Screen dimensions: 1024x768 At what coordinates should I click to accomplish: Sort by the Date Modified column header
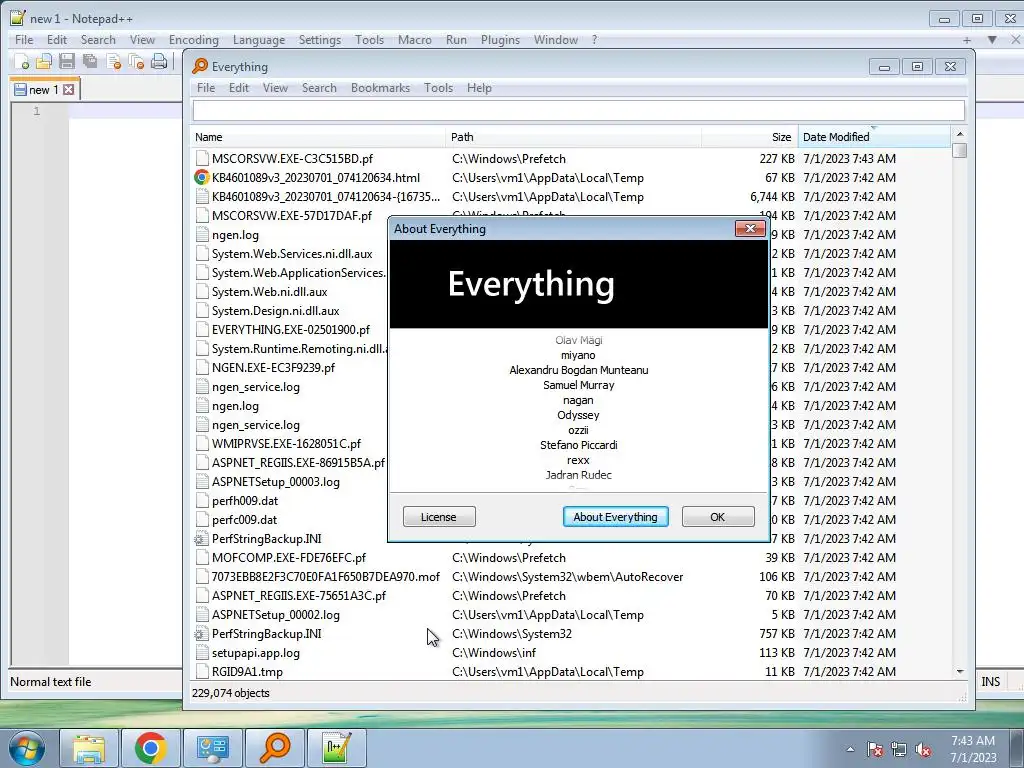pos(874,137)
